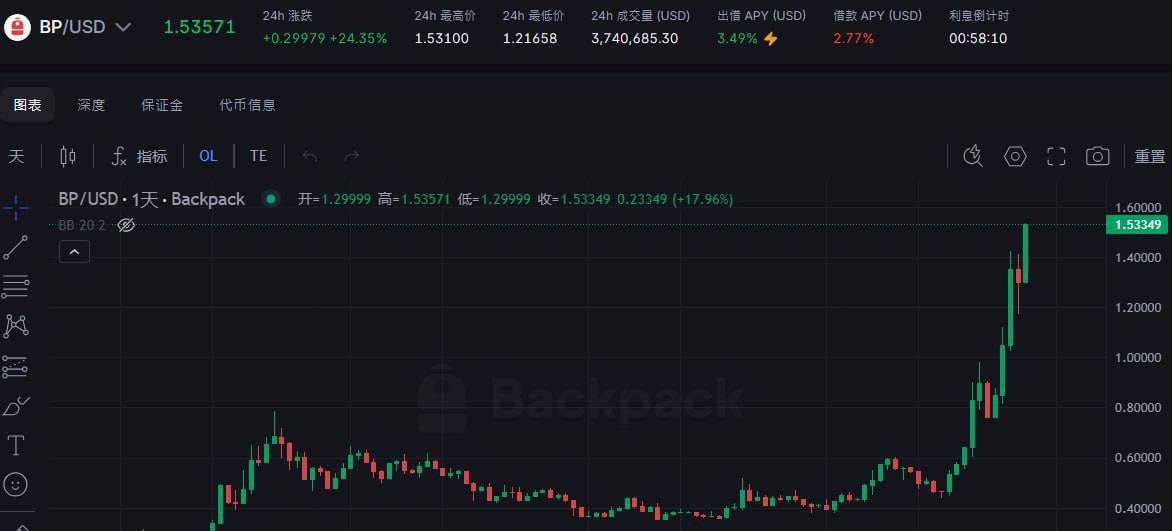Viewport: 1172px width, 531px height.
Task: Click the 1.60000 price axis label
Action: (x=1138, y=208)
